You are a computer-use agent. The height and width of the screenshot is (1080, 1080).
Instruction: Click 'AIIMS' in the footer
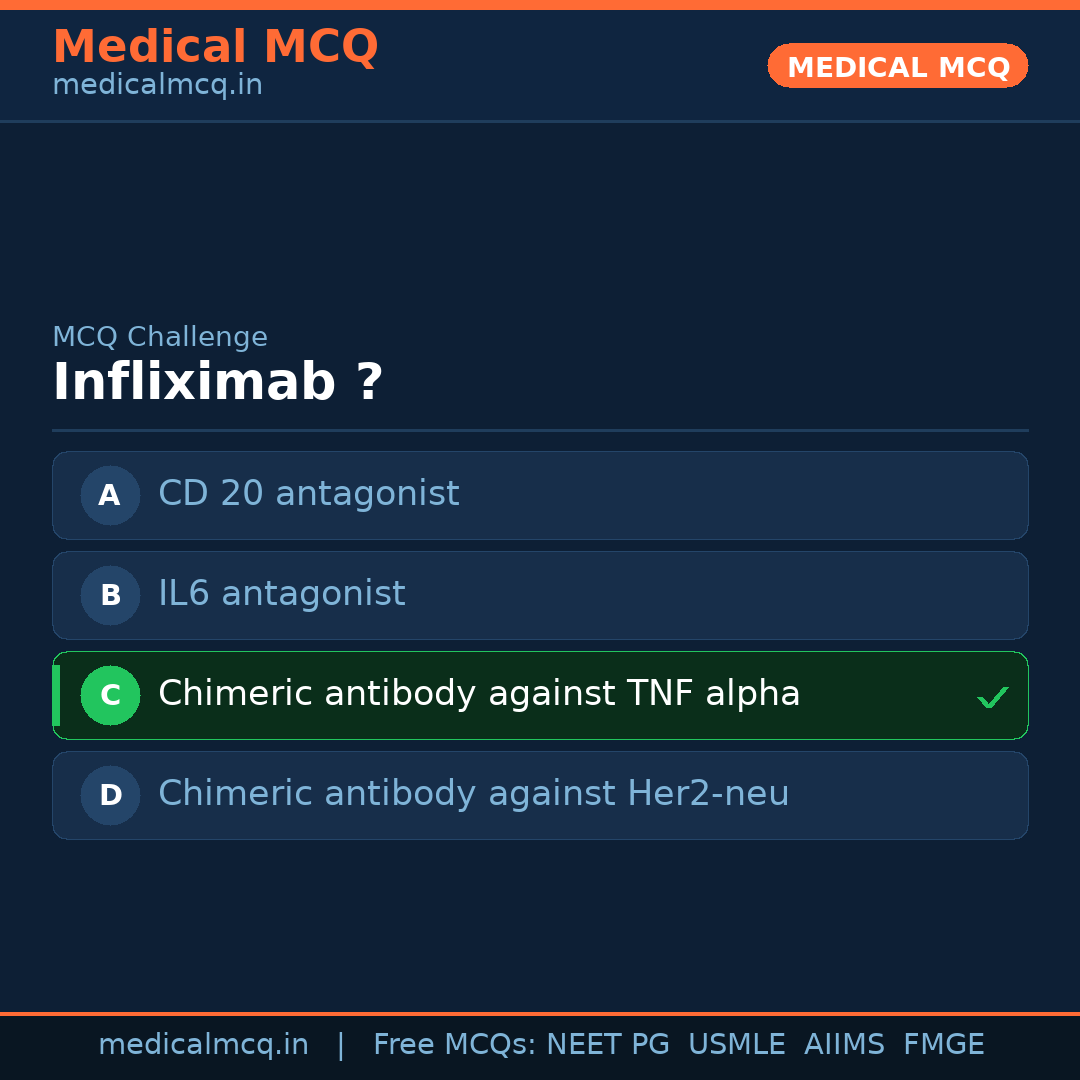click(844, 1045)
